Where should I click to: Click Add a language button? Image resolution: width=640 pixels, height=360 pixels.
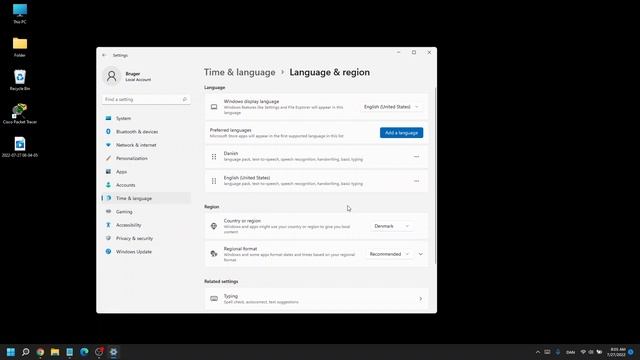(x=401, y=133)
